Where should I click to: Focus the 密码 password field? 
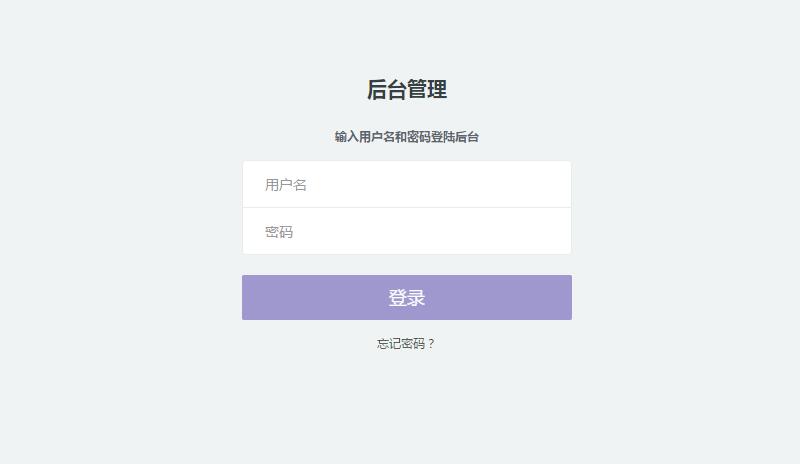pyautogui.click(x=406, y=232)
